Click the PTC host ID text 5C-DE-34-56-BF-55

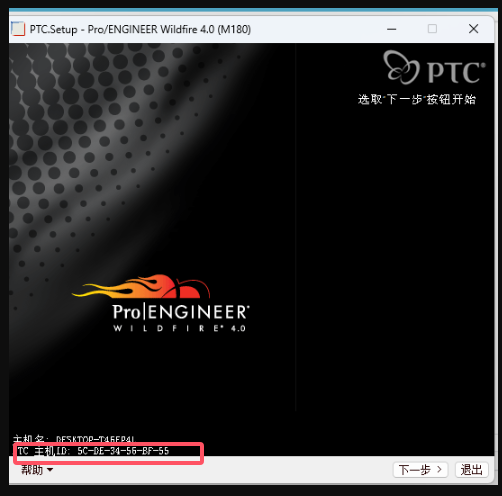(123, 451)
